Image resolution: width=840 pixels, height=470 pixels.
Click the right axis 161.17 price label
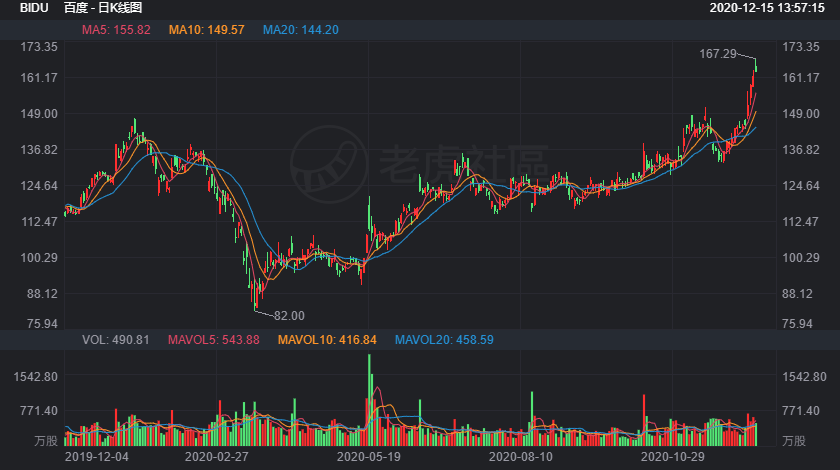pyautogui.click(x=801, y=78)
